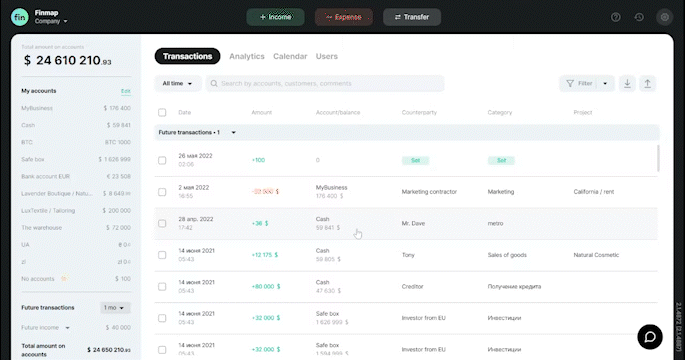The image size is (685, 360).
Task: Check the Safe box 1 626 999 row
Action: [162, 318]
